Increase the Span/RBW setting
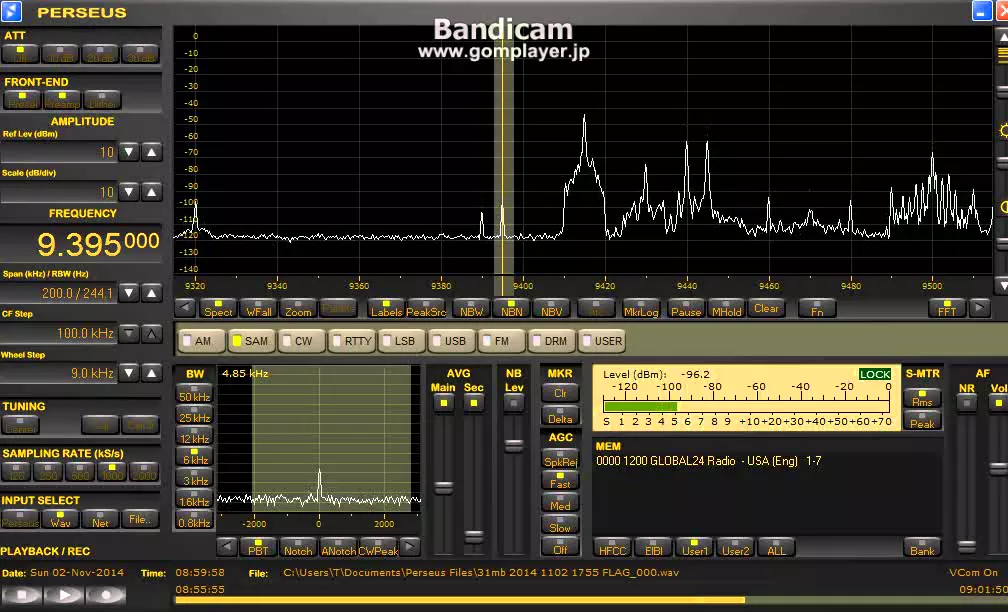Viewport: 1008px width, 612px height. pyautogui.click(x=151, y=293)
